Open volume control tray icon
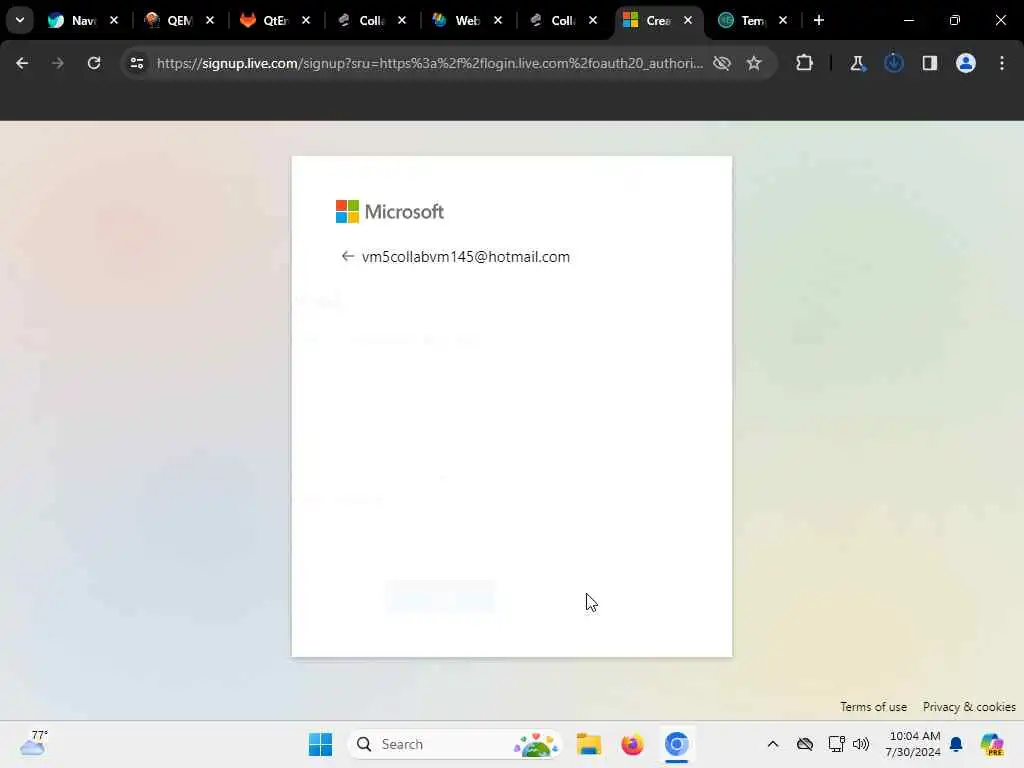This screenshot has height=768, width=1024. pos(861,744)
